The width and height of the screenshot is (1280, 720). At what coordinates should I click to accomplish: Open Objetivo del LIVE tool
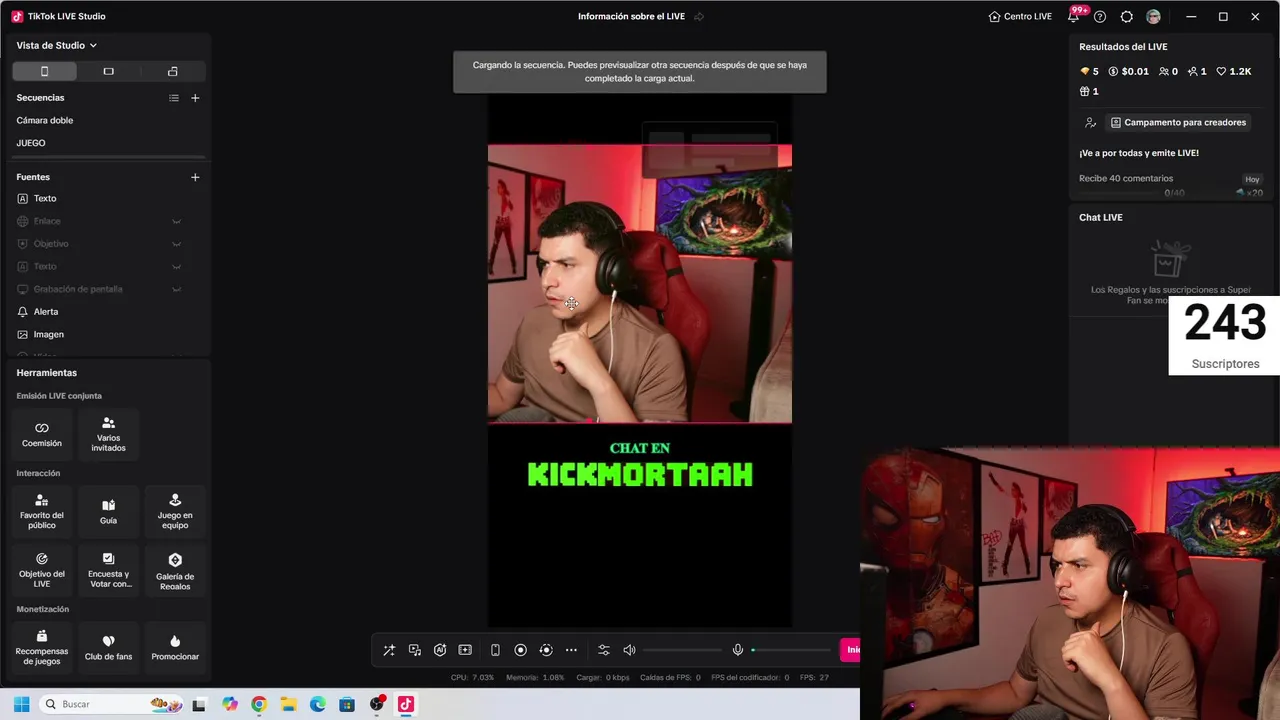[x=42, y=570]
